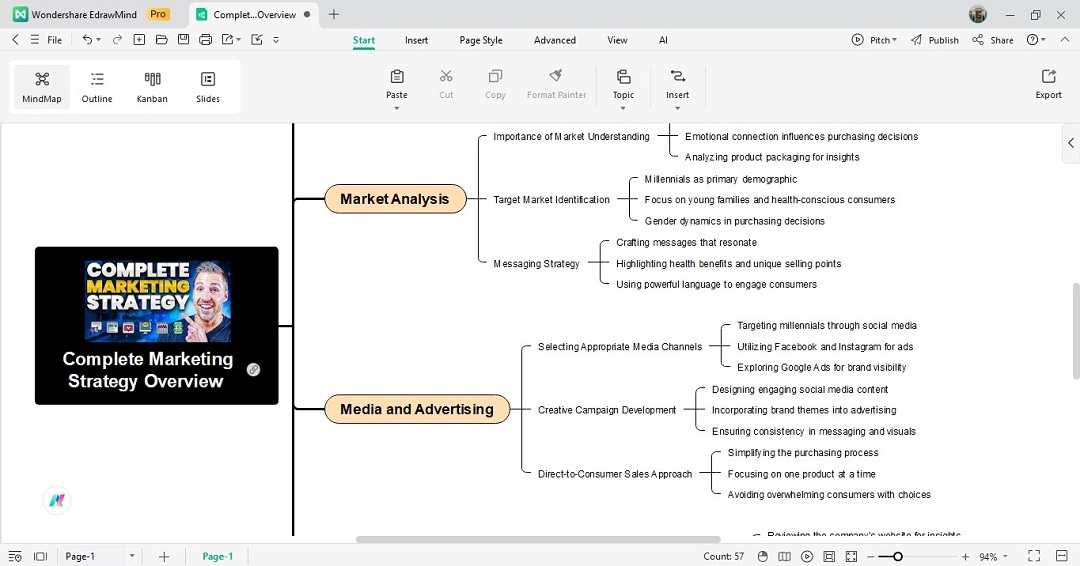The width and height of the screenshot is (1080, 566).
Task: Toggle the page panel icon in status bar
Action: tap(41, 556)
